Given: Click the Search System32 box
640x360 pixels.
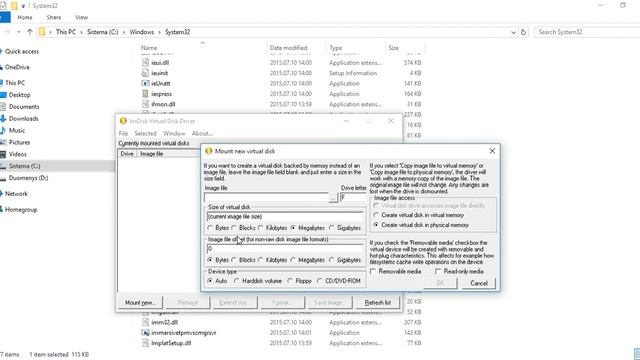Looking at the screenshot, I should click(587, 32).
